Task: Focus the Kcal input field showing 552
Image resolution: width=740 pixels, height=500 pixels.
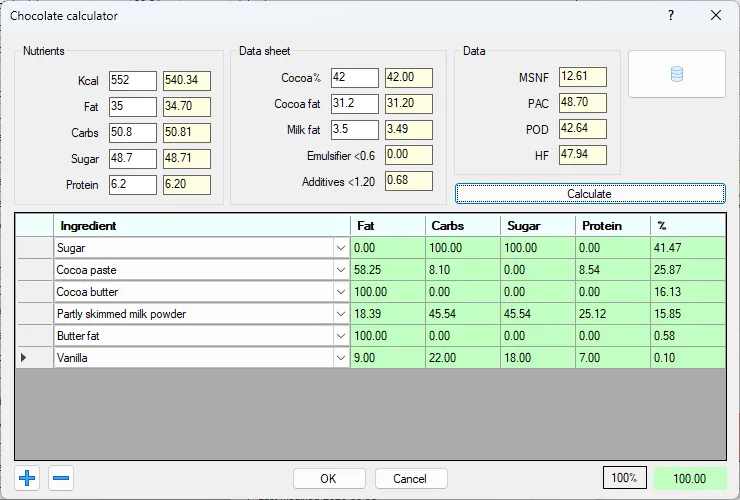Action: 133,81
